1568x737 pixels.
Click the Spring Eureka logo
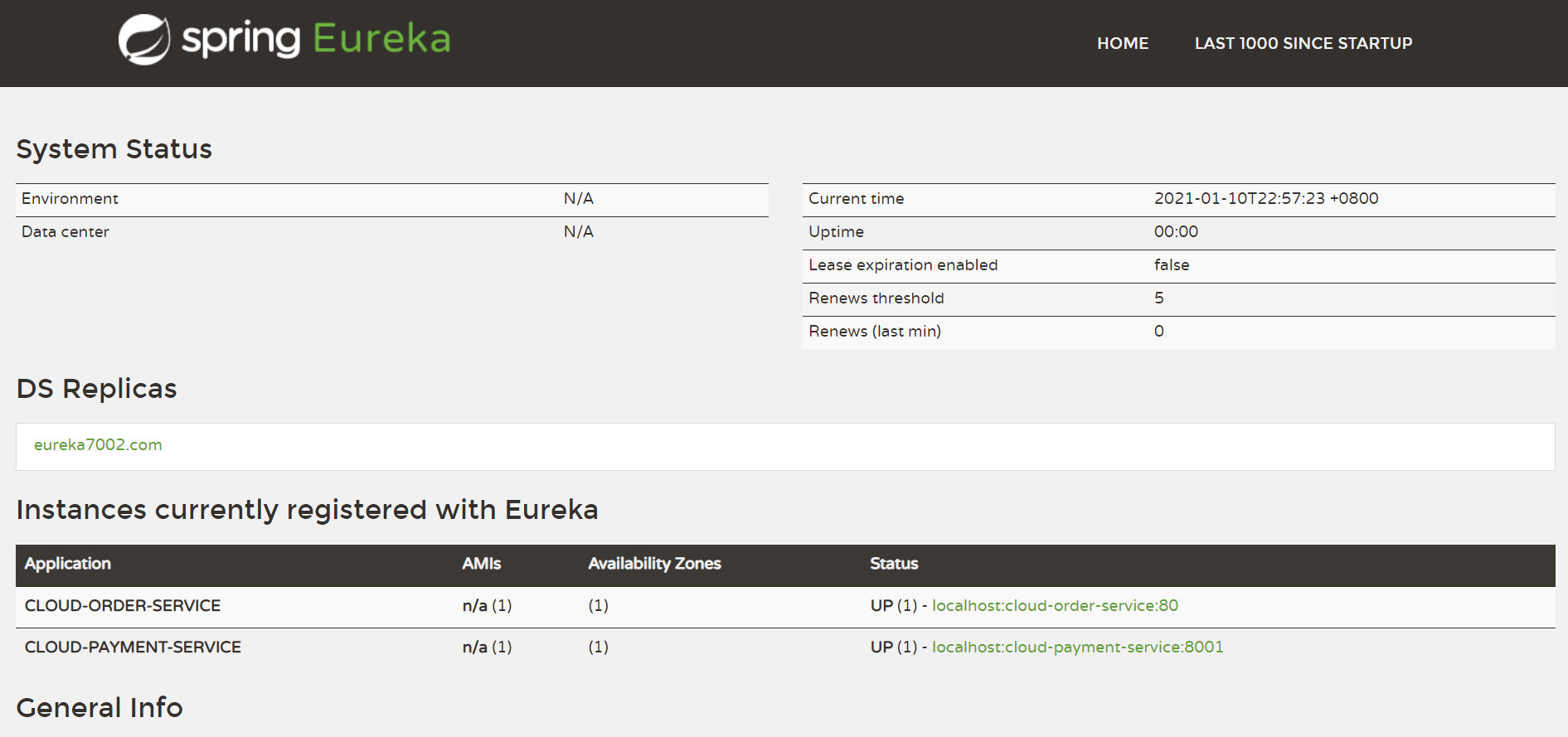tap(284, 39)
